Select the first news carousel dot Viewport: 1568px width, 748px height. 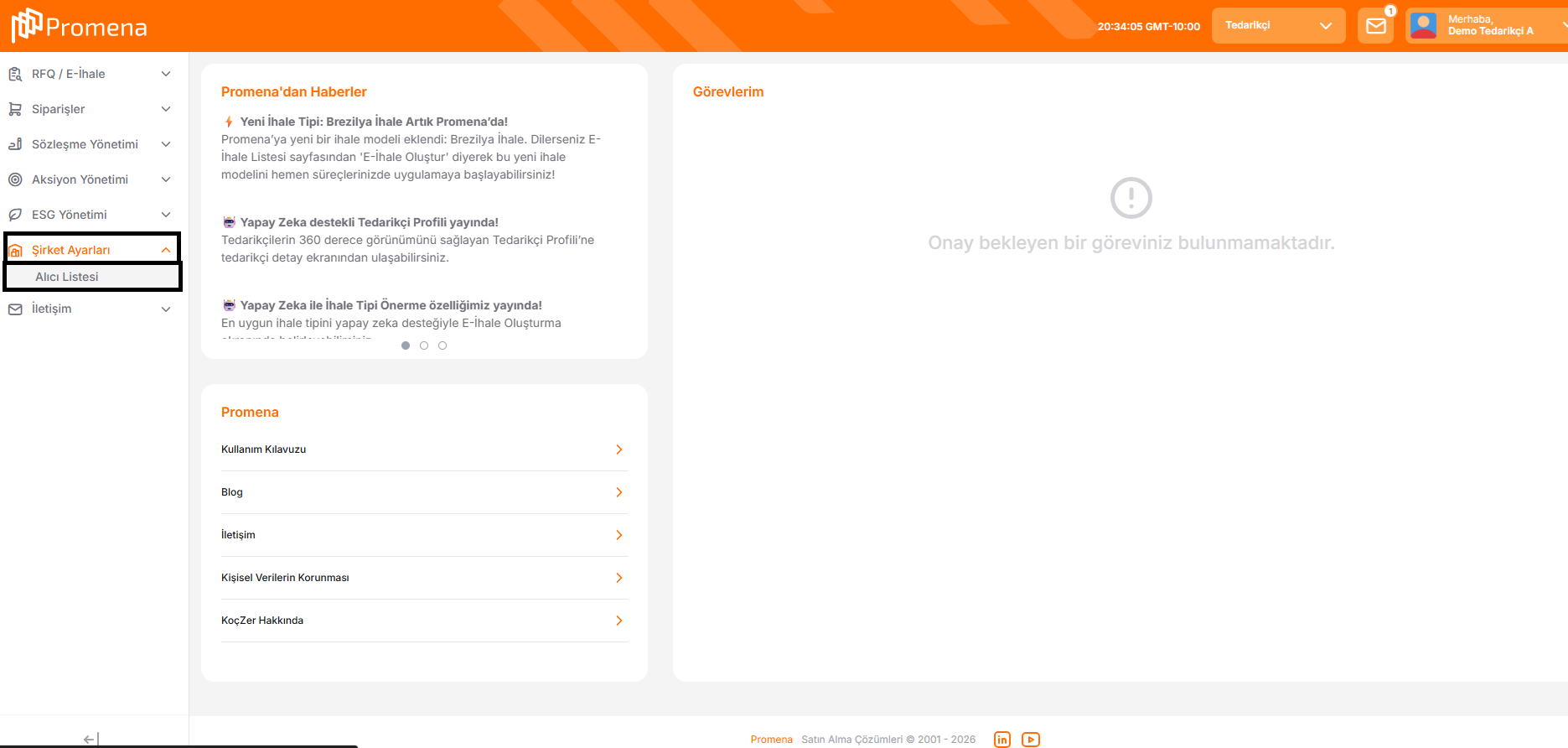pyautogui.click(x=406, y=345)
